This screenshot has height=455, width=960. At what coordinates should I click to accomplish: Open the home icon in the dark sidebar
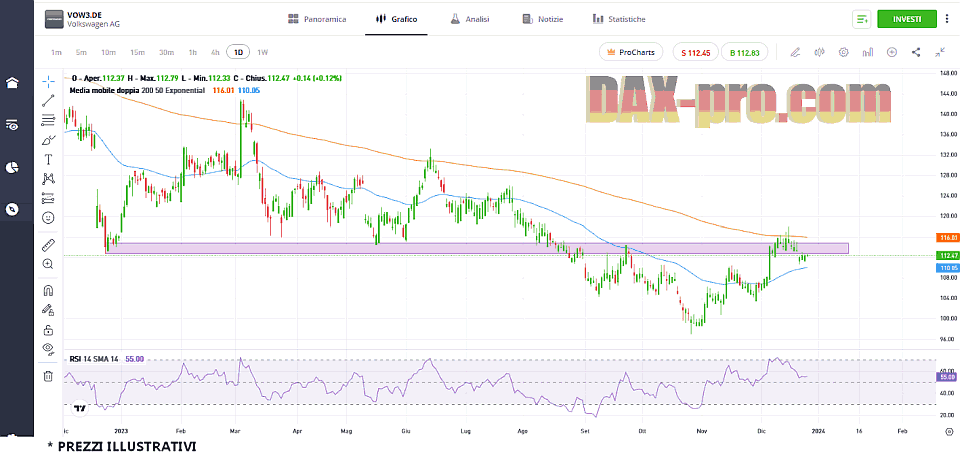[x=12, y=83]
